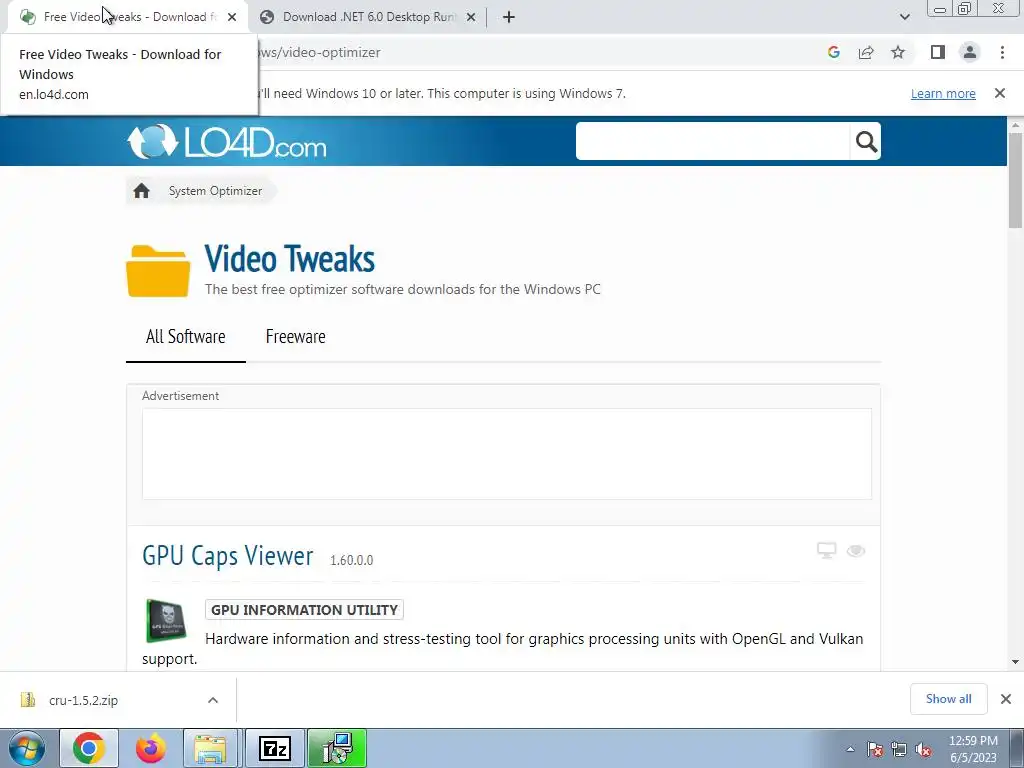Click the eye icon beside GPU Caps Viewer
This screenshot has height=768, width=1024.
(856, 551)
